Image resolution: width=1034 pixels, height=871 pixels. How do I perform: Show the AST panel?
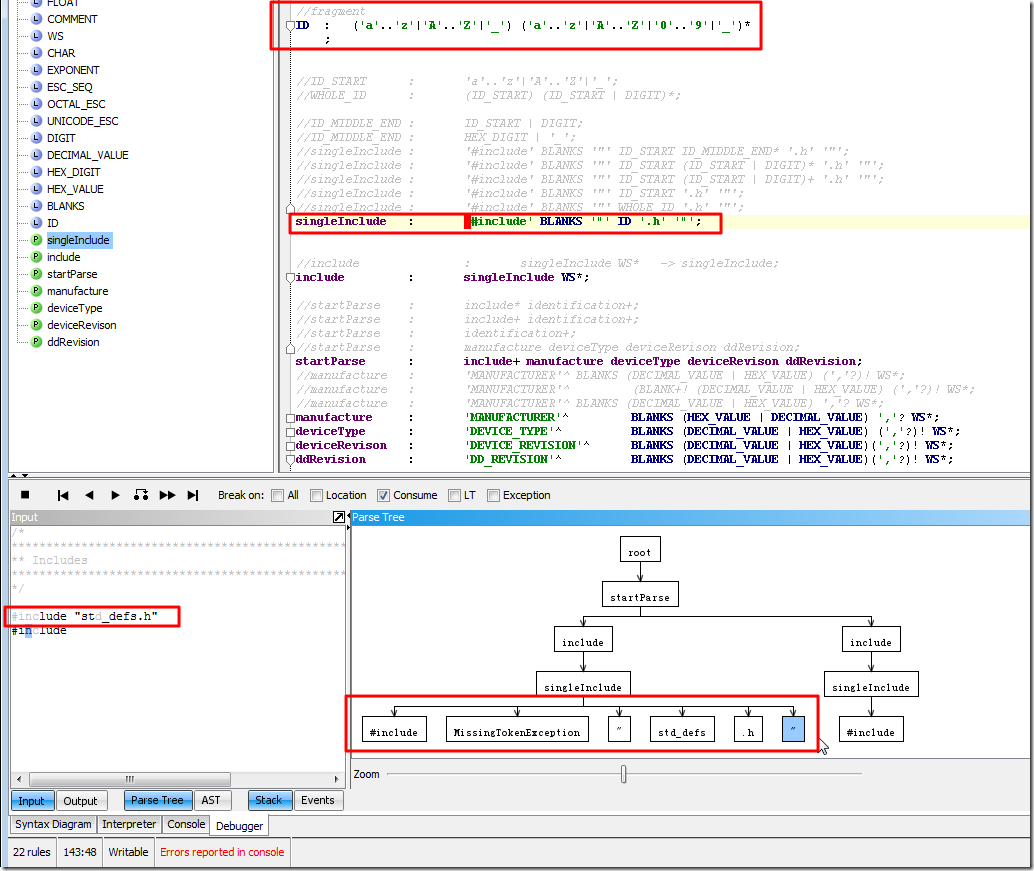click(211, 800)
